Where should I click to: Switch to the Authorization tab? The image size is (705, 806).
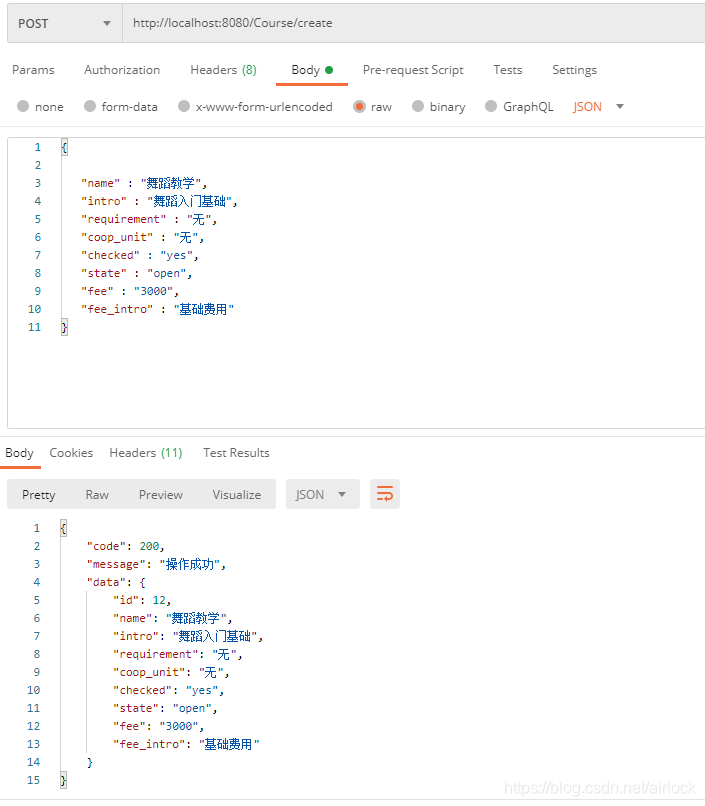[x=122, y=70]
